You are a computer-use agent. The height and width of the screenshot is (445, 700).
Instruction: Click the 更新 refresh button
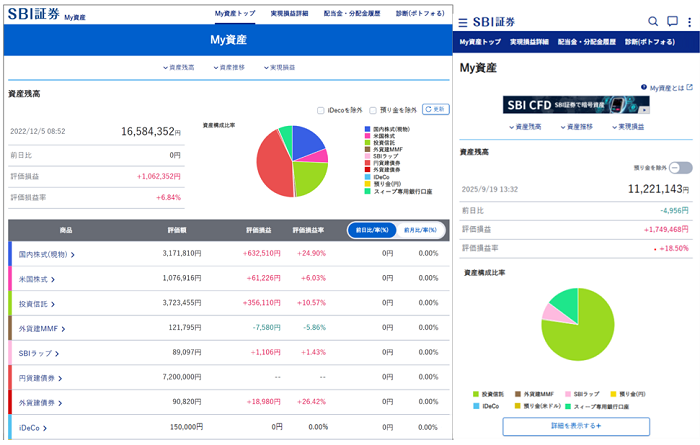435,110
